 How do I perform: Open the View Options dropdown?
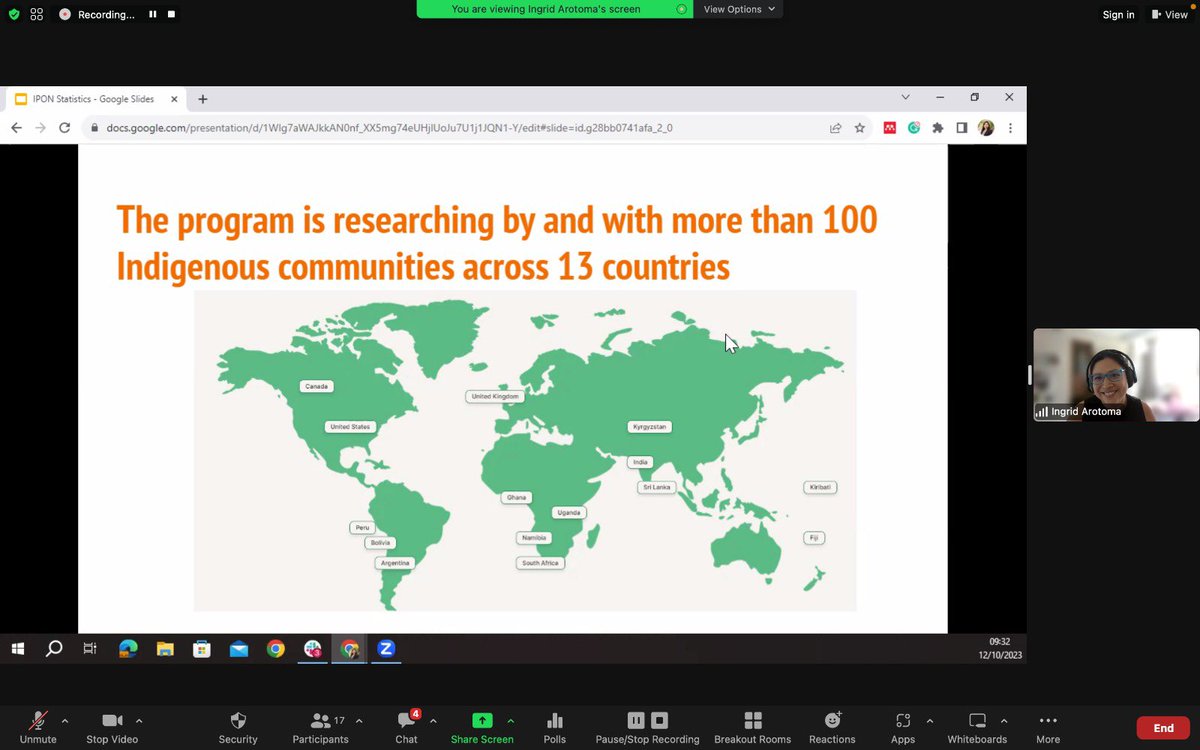pyautogui.click(x=739, y=9)
